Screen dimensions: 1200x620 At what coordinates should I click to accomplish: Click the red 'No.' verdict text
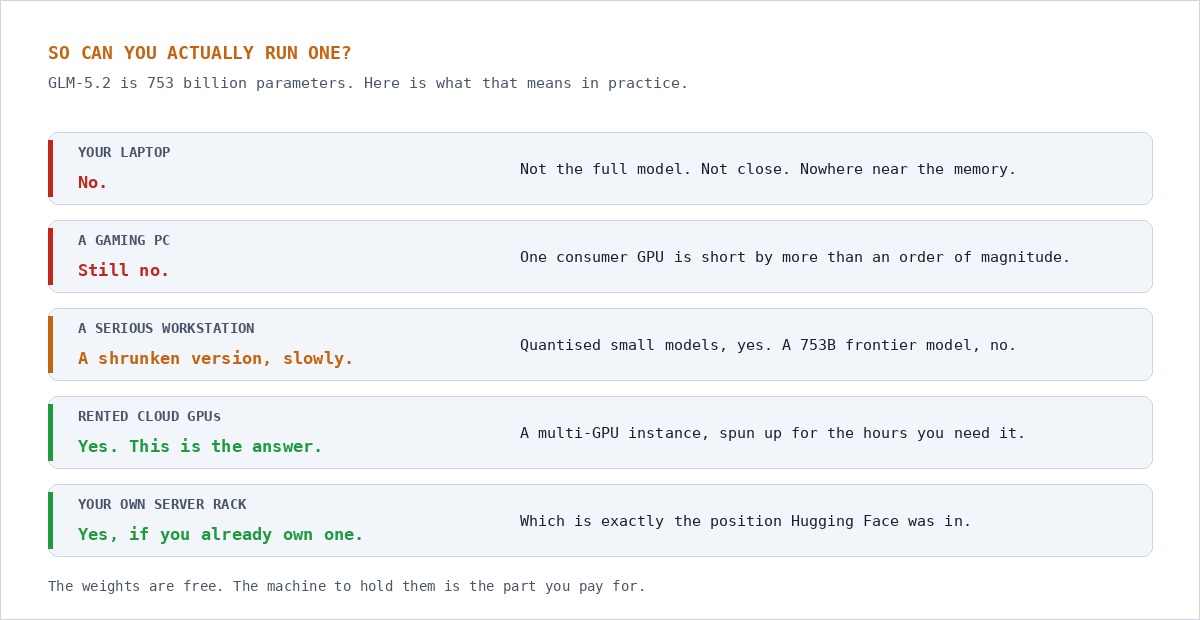click(x=93, y=182)
